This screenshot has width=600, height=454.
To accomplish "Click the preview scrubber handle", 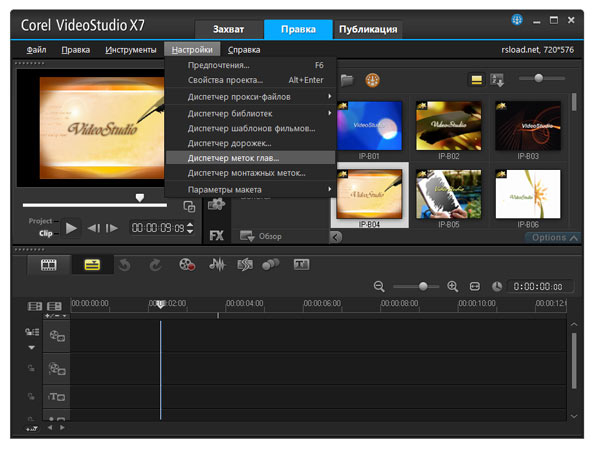I will pyautogui.click(x=140, y=198).
